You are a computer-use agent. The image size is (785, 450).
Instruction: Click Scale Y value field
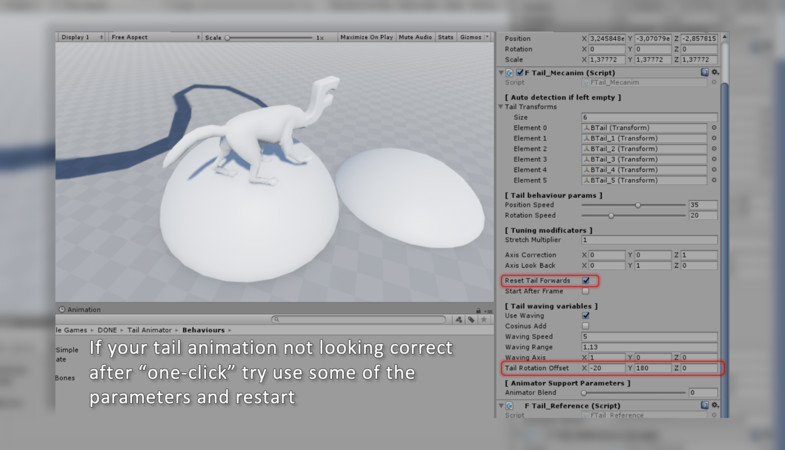[653, 59]
